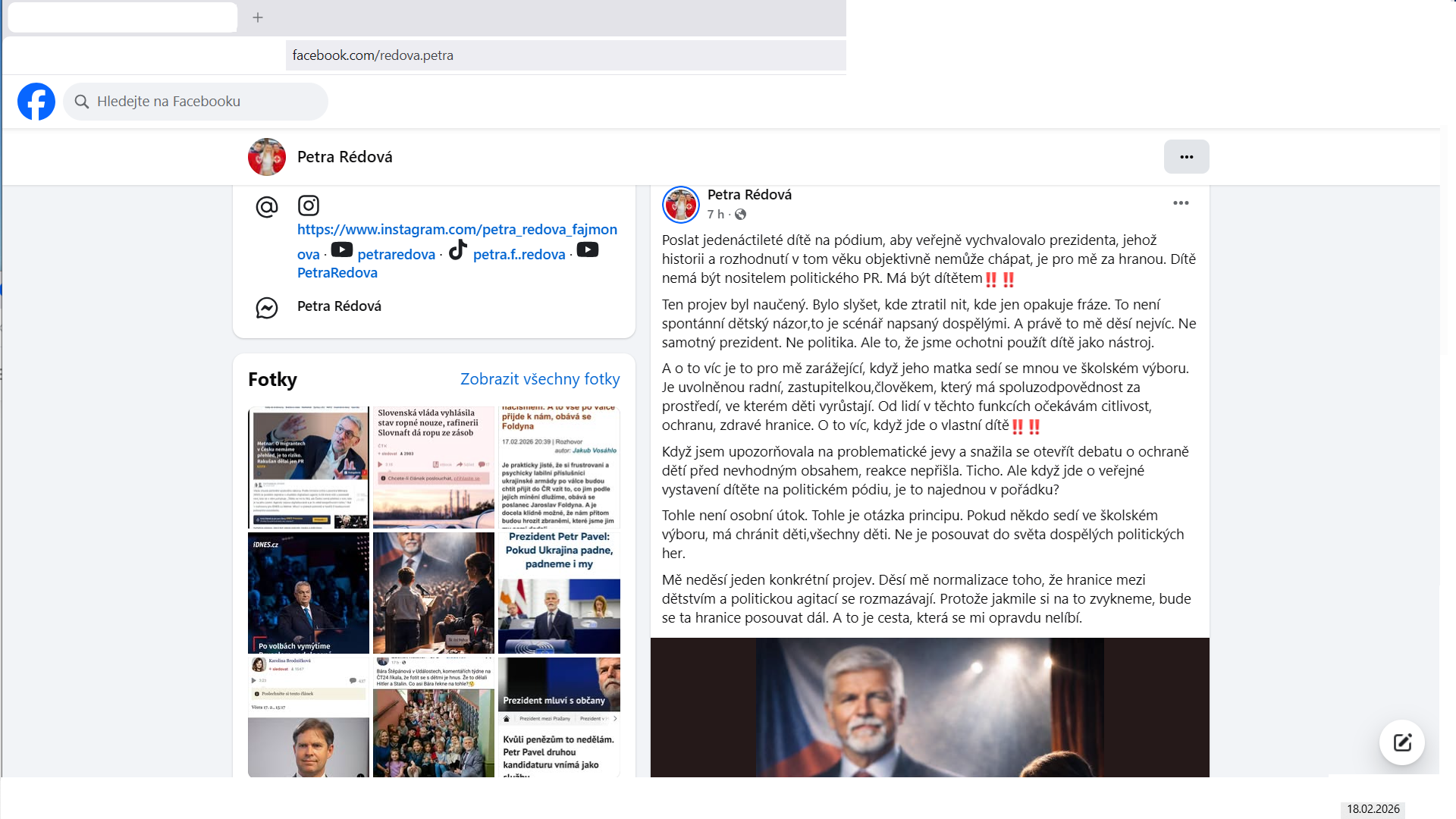Click the browser address bar URL

373,55
